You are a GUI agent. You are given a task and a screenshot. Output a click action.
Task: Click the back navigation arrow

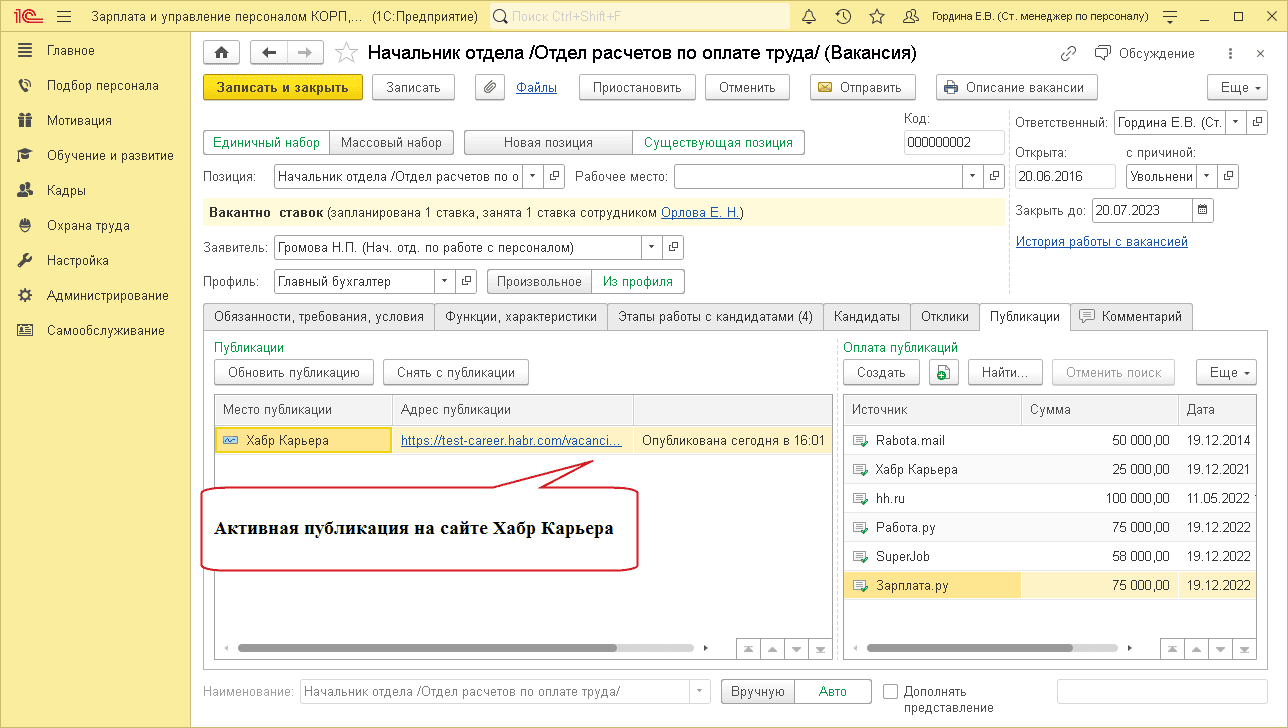(269, 52)
